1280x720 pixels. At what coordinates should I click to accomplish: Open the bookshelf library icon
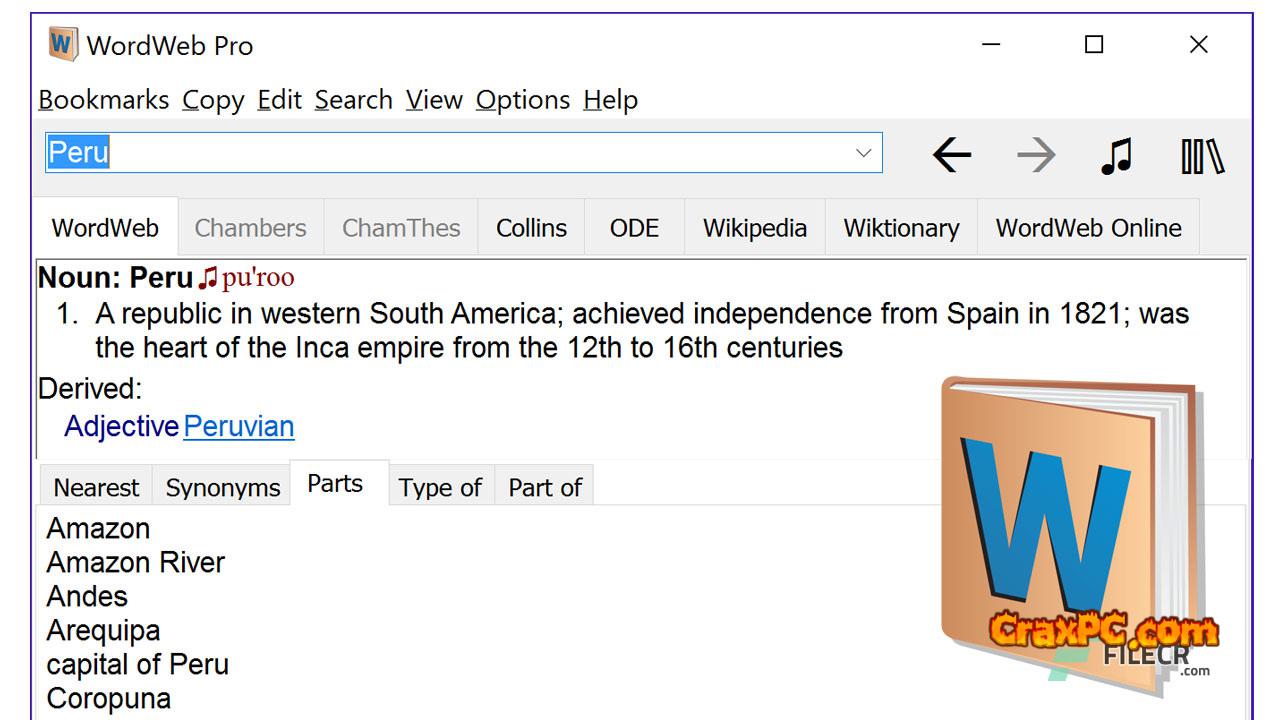click(1201, 156)
